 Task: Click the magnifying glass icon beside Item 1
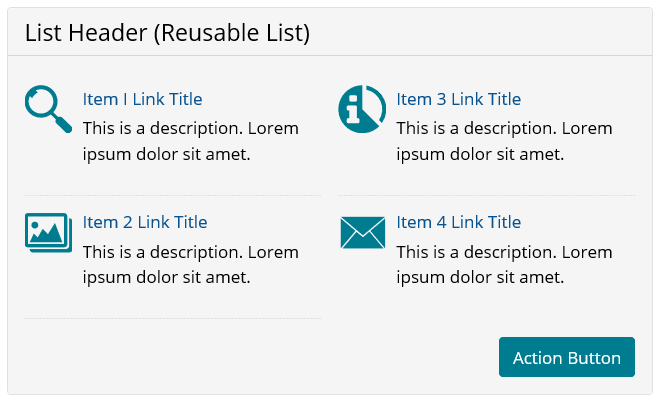pos(47,108)
